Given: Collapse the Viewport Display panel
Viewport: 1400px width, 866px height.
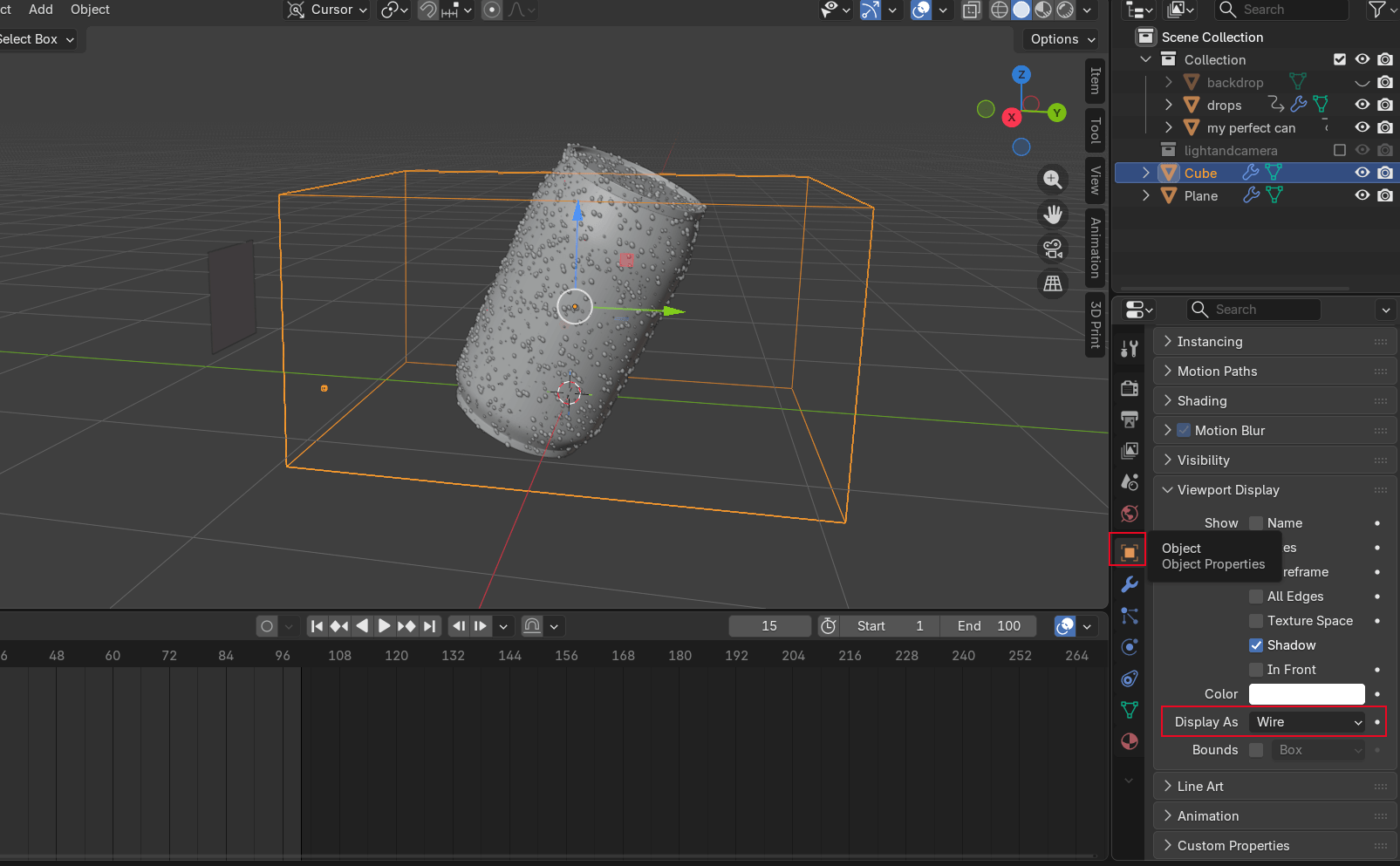Looking at the screenshot, I should (1274, 490).
